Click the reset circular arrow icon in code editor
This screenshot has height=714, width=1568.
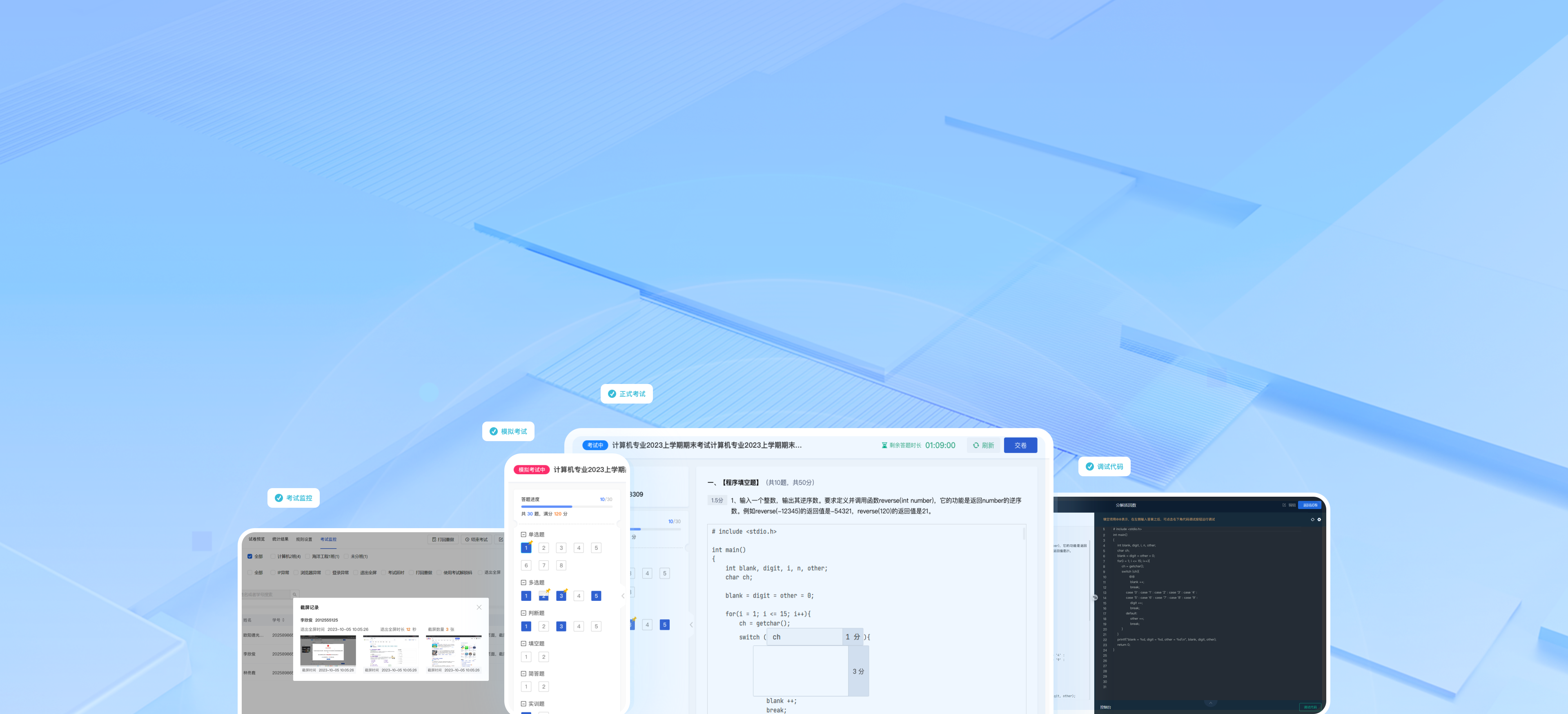point(1312,519)
